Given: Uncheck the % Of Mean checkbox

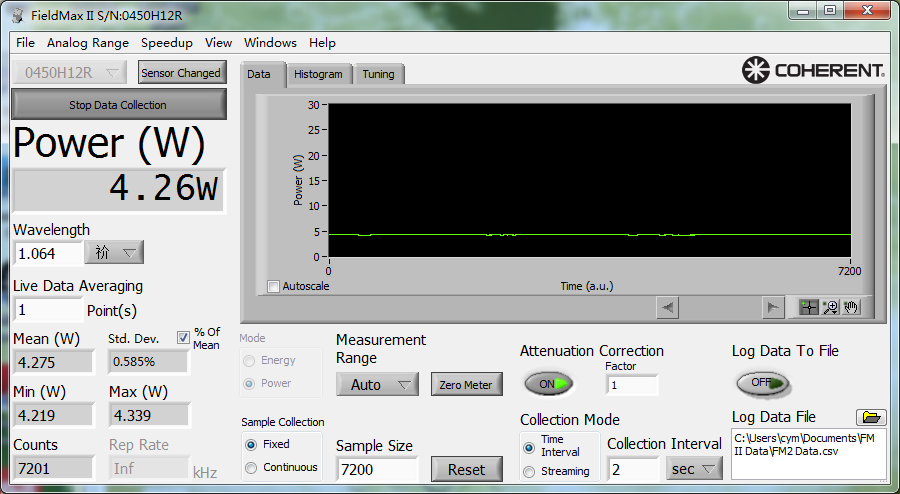Looking at the screenshot, I should pos(183,338).
